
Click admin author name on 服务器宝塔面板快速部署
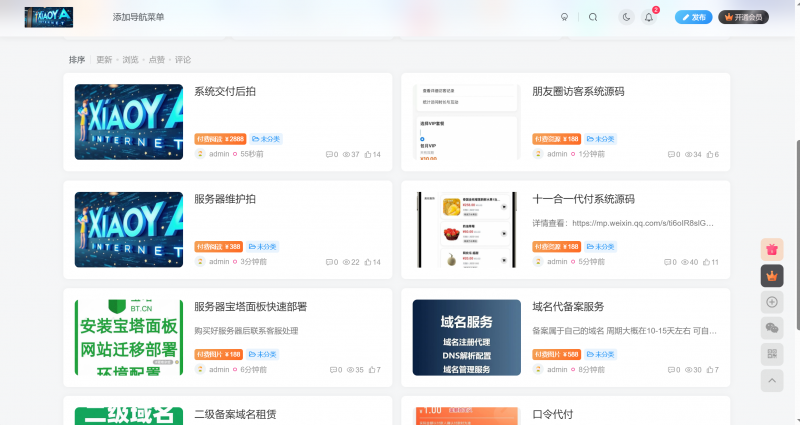coord(219,369)
